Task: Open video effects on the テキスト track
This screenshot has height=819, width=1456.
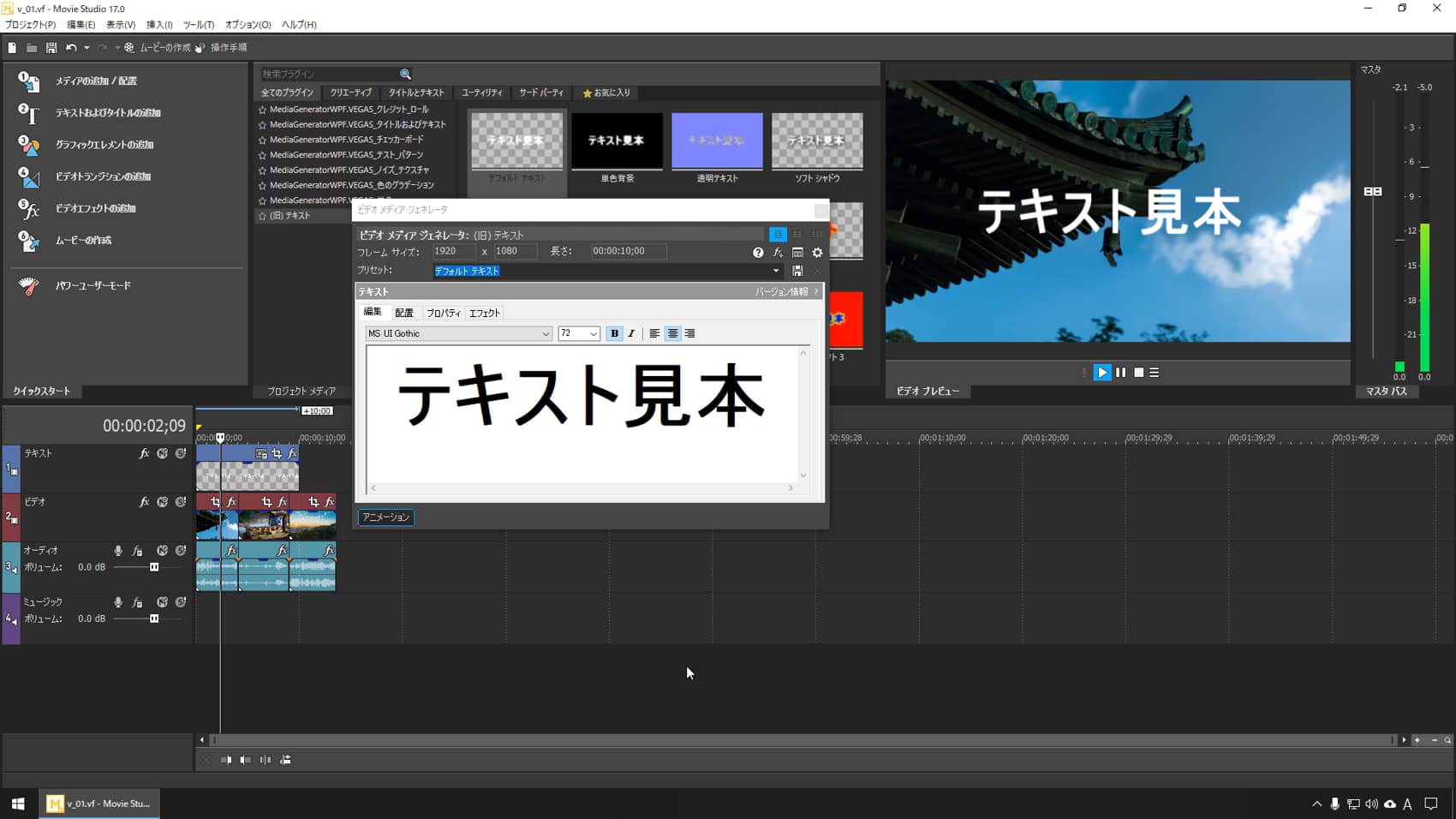Action: (144, 454)
